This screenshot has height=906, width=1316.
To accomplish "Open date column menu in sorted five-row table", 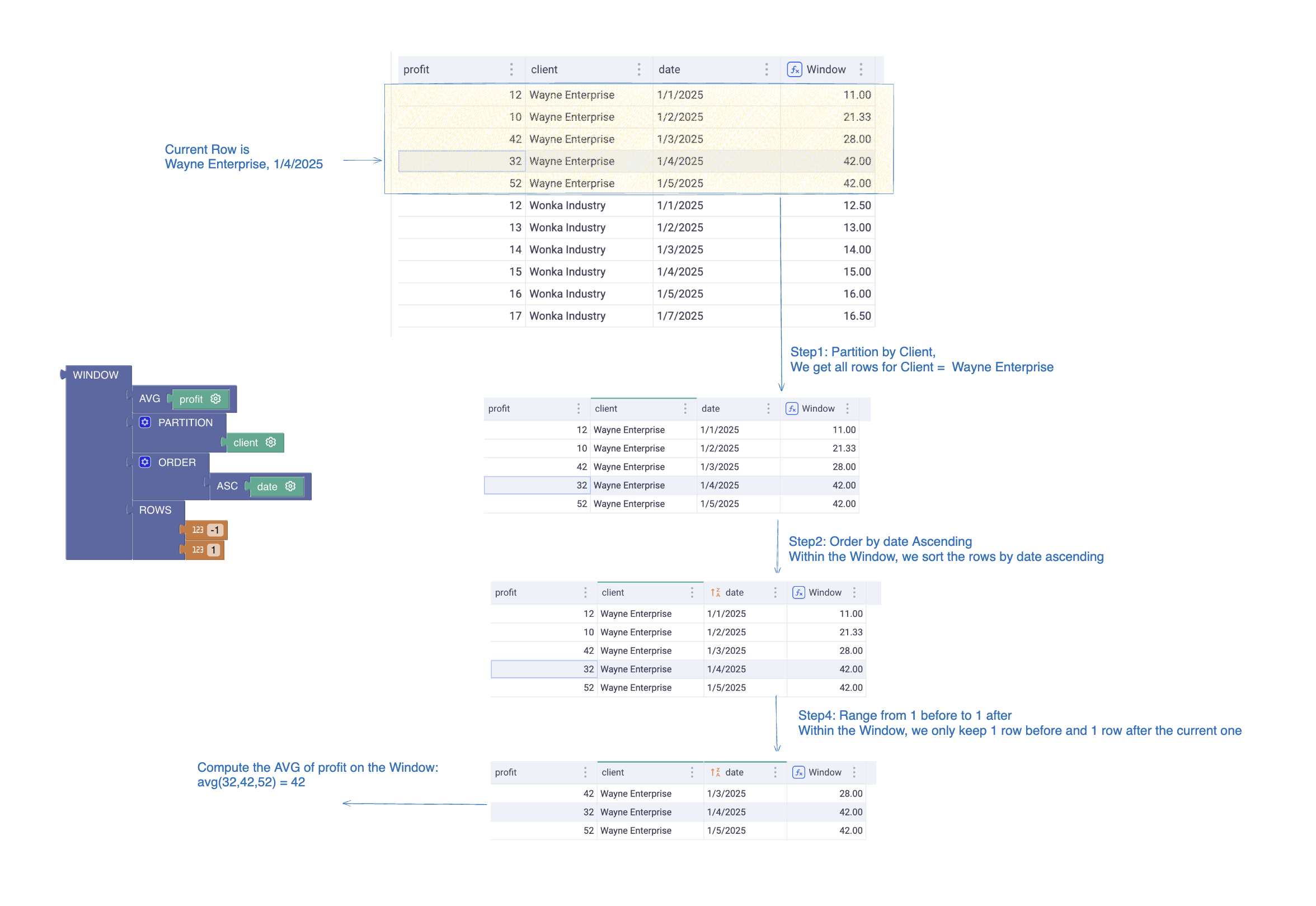I will pos(775,592).
